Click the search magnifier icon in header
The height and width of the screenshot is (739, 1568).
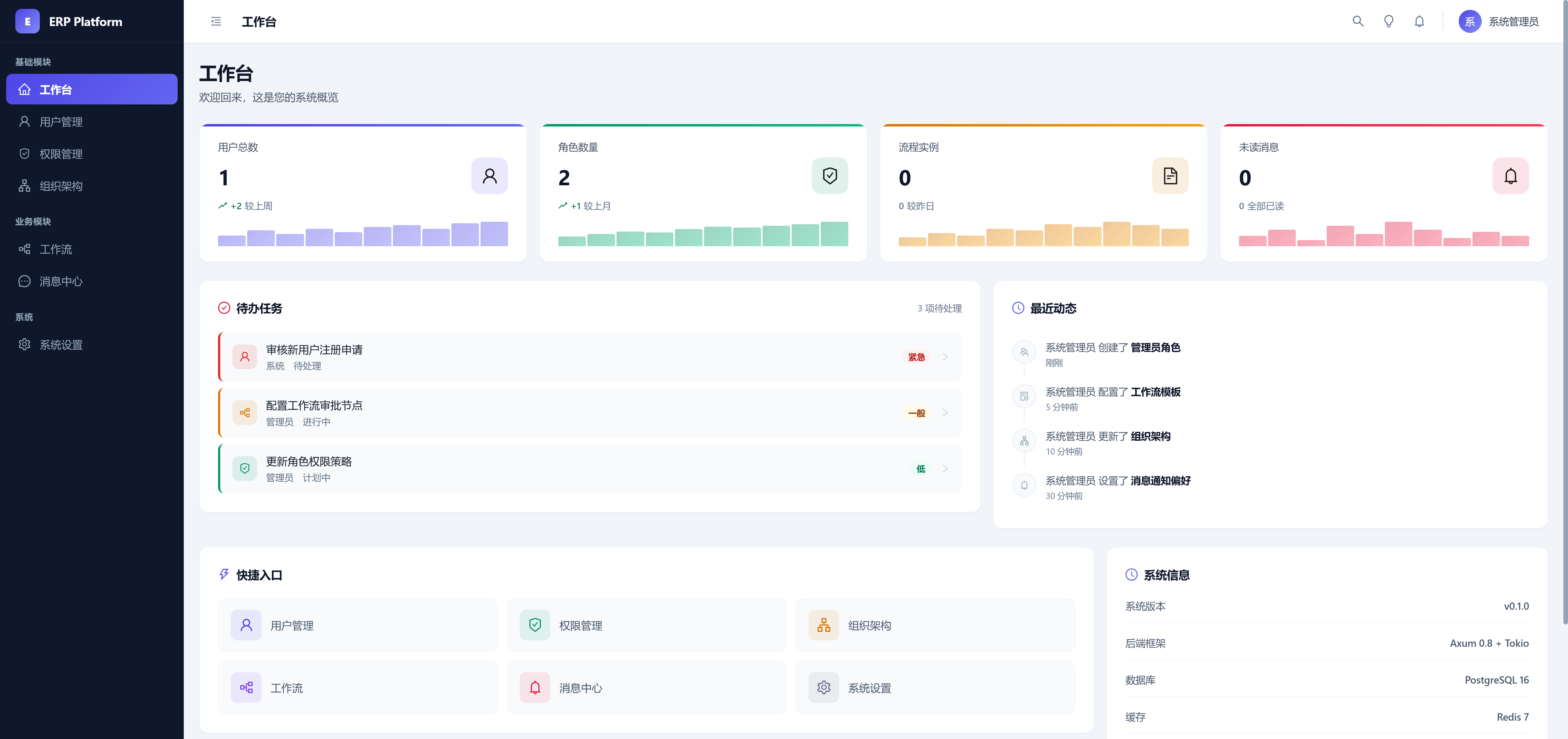coord(1357,21)
